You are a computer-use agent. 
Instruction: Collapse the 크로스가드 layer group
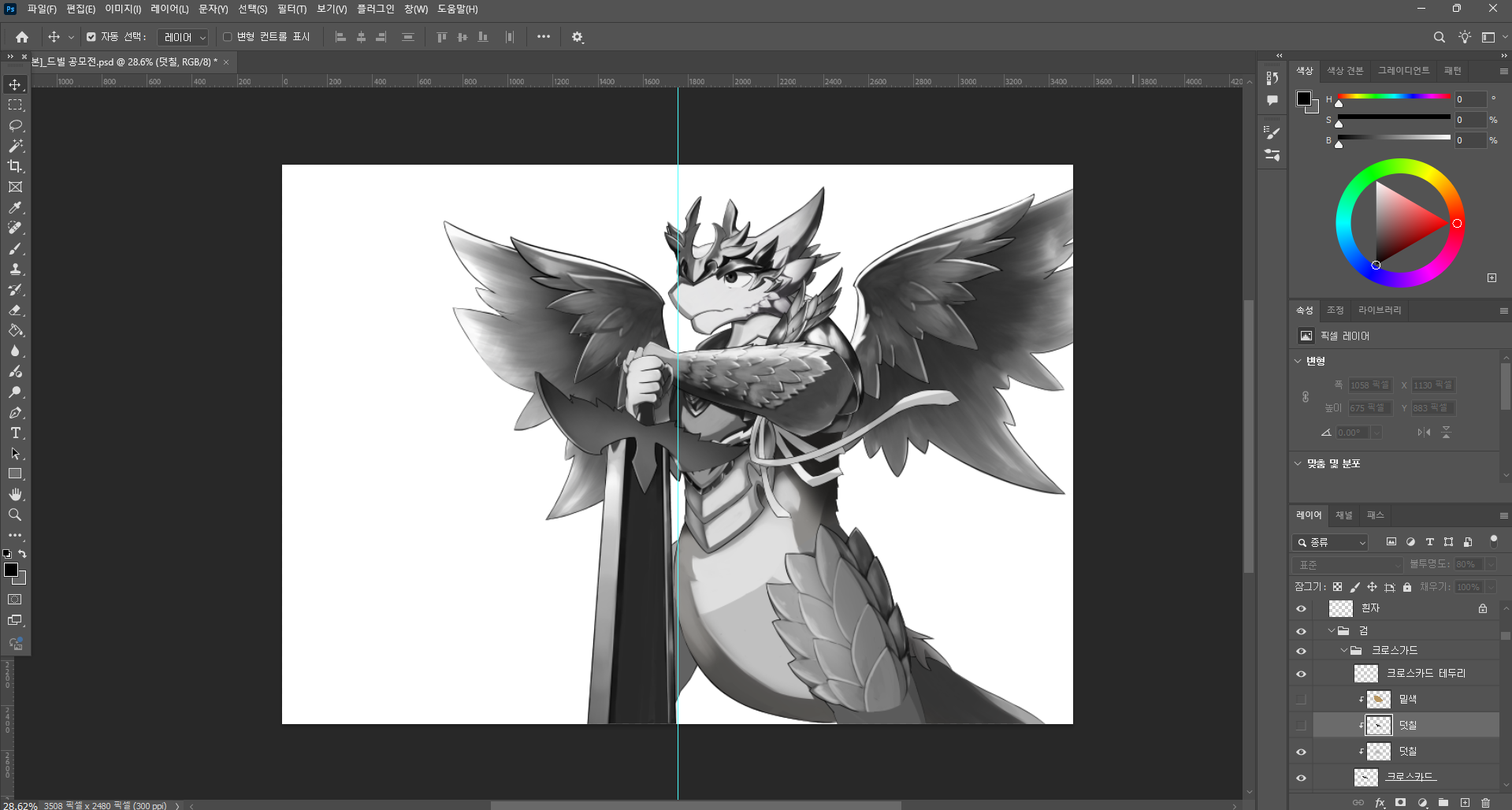point(1344,650)
